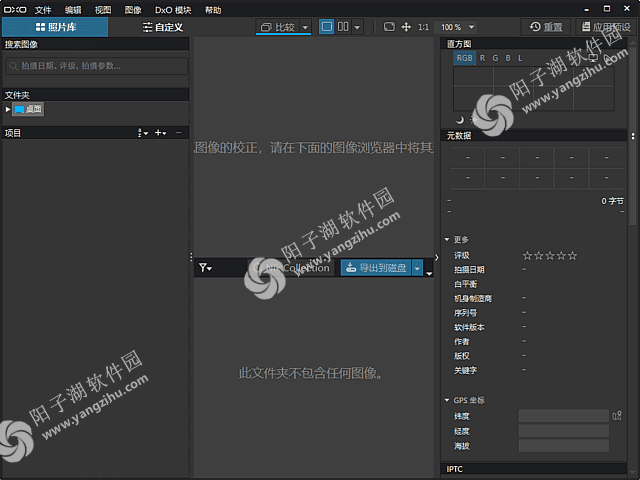Viewport: 640px width, 480px height.
Task: Toggle the monitor gamut warning icon
Action: (x=593, y=58)
